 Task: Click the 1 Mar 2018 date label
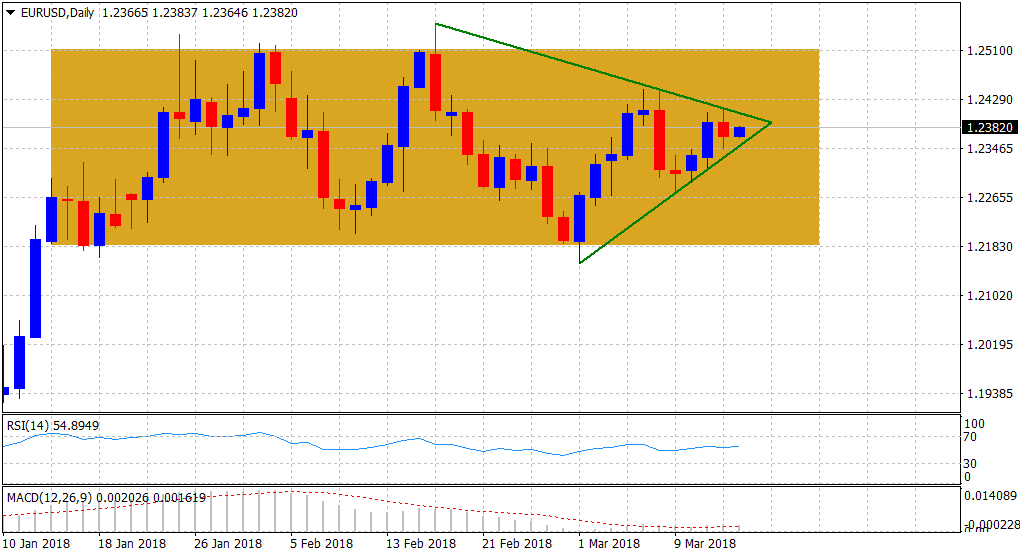click(x=610, y=544)
